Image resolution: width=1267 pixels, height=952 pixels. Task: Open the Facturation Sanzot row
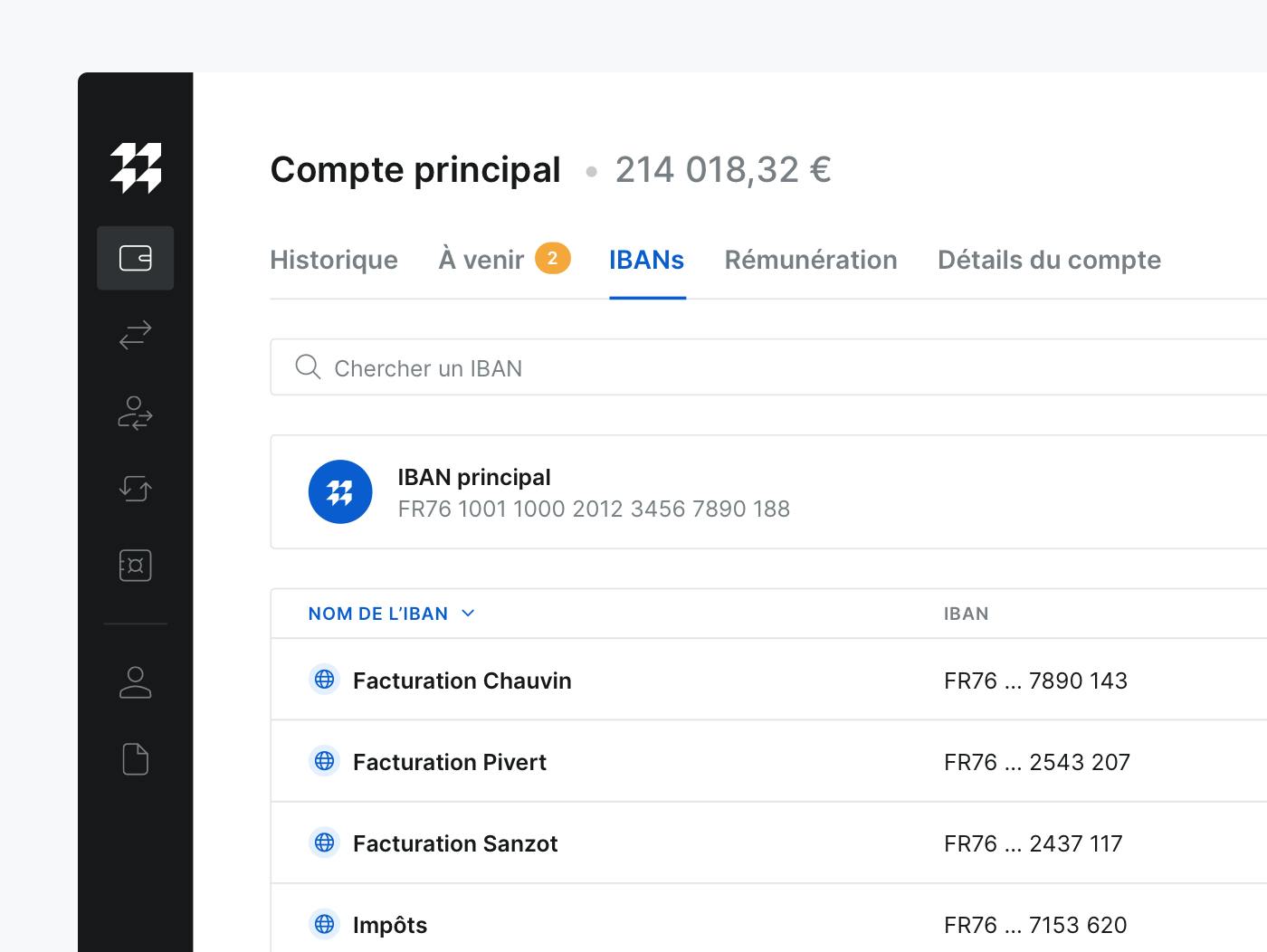pos(768,843)
